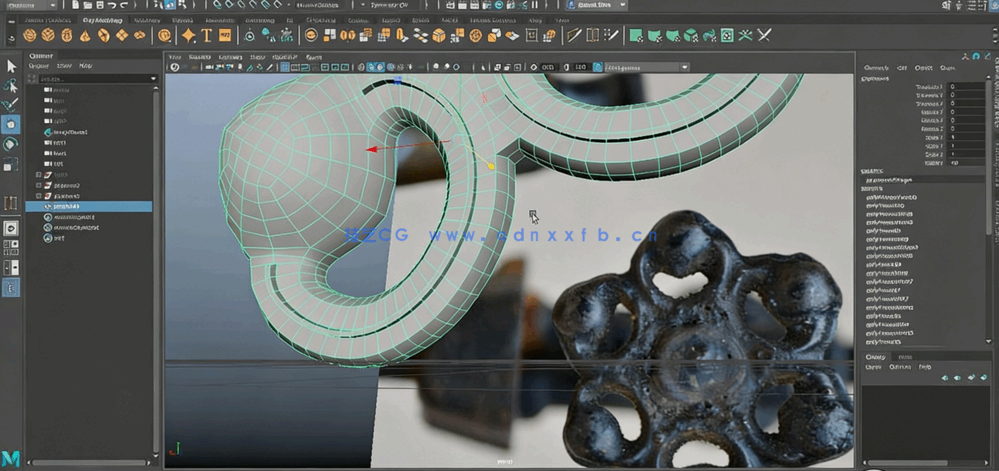Switch to the highlighted Poly Modeling shelf tab
999x471 pixels.
tap(103, 20)
